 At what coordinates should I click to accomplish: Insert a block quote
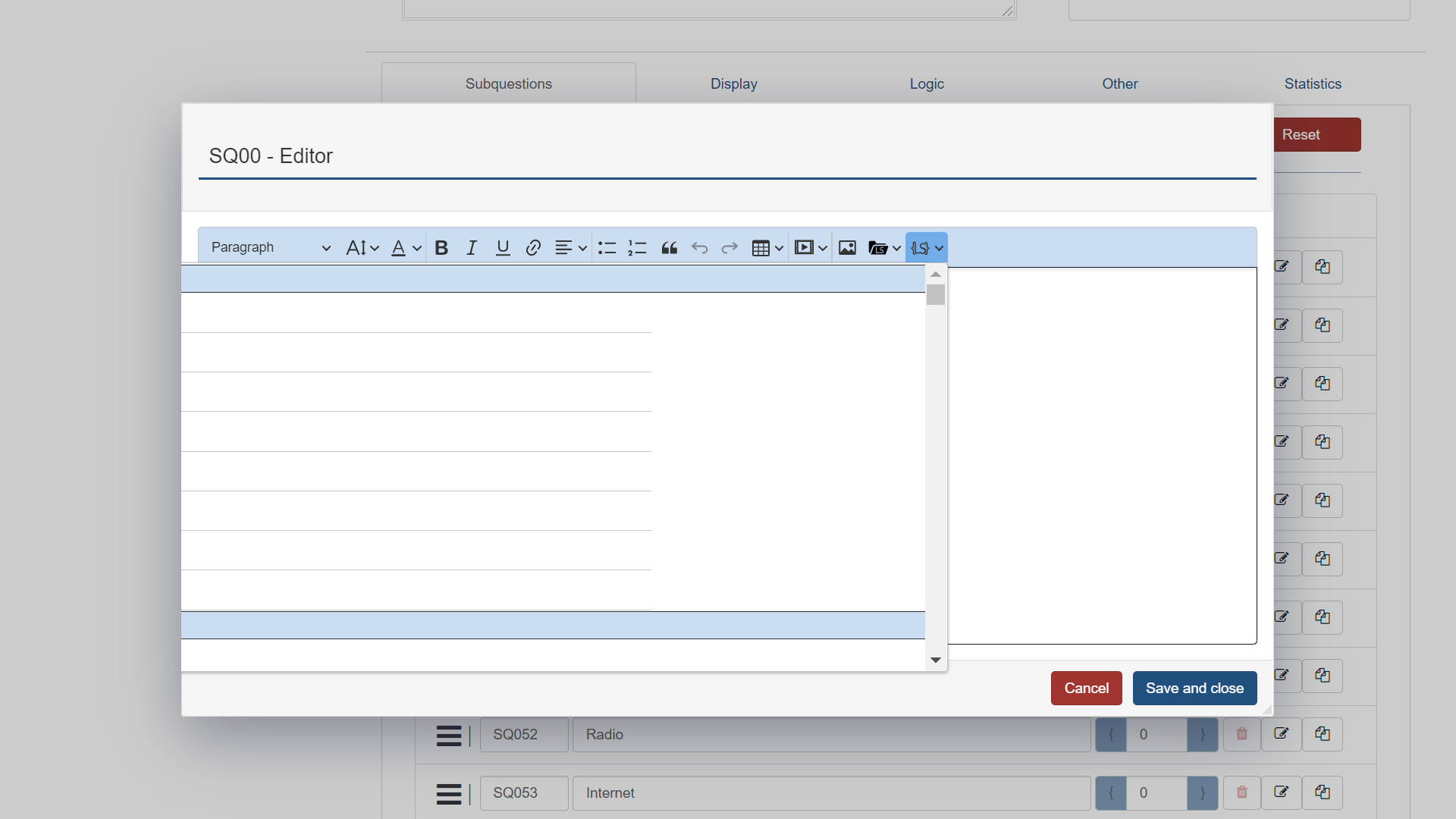[669, 248]
